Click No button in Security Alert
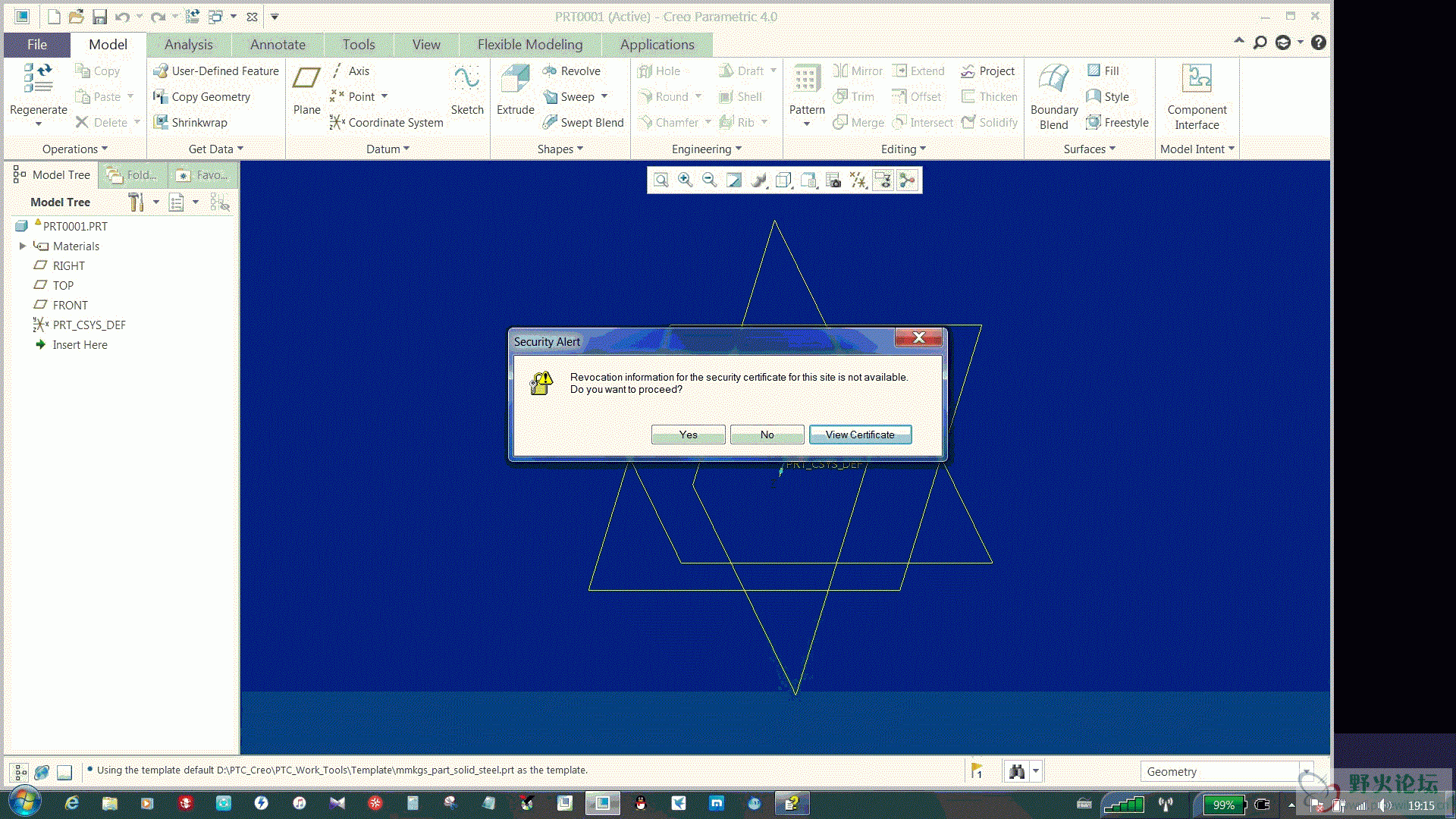Screen dimensions: 1456x819 767,434
